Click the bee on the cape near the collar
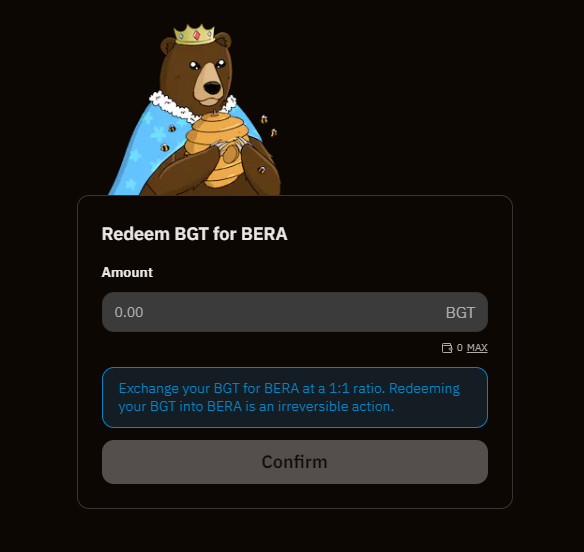This screenshot has height=552, width=584. click(172, 128)
